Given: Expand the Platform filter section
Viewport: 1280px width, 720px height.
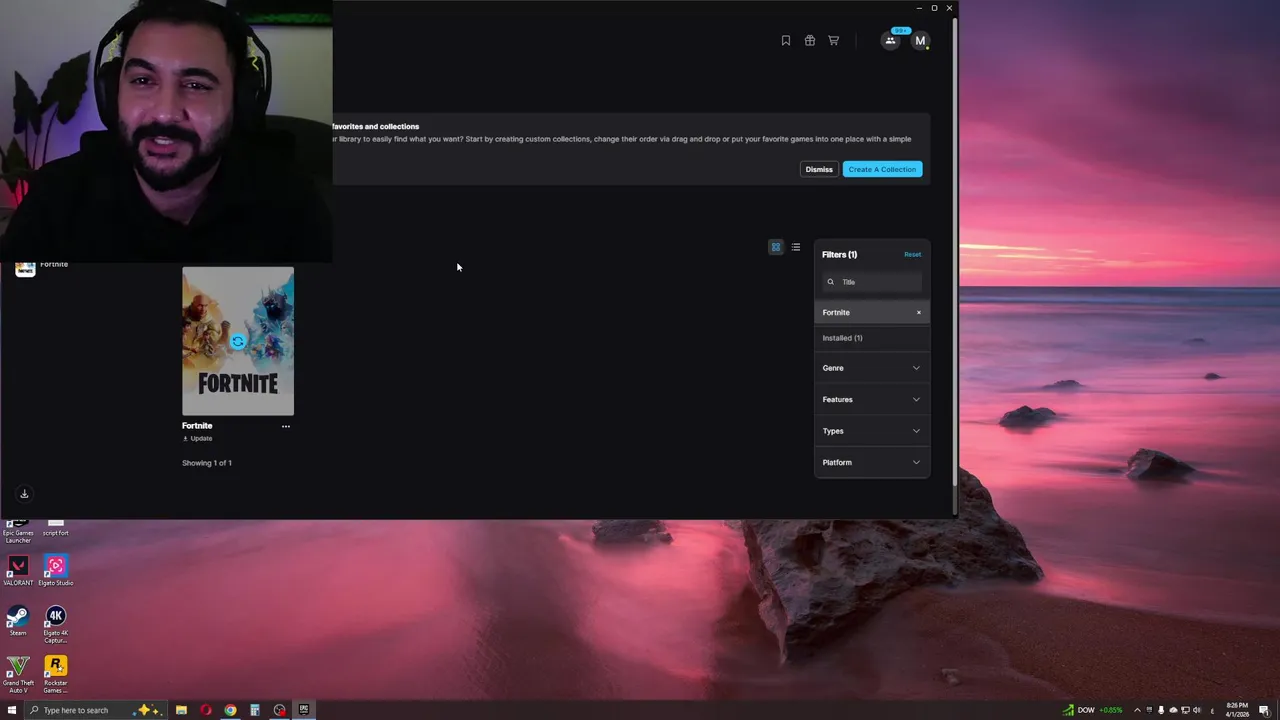Looking at the screenshot, I should (872, 462).
